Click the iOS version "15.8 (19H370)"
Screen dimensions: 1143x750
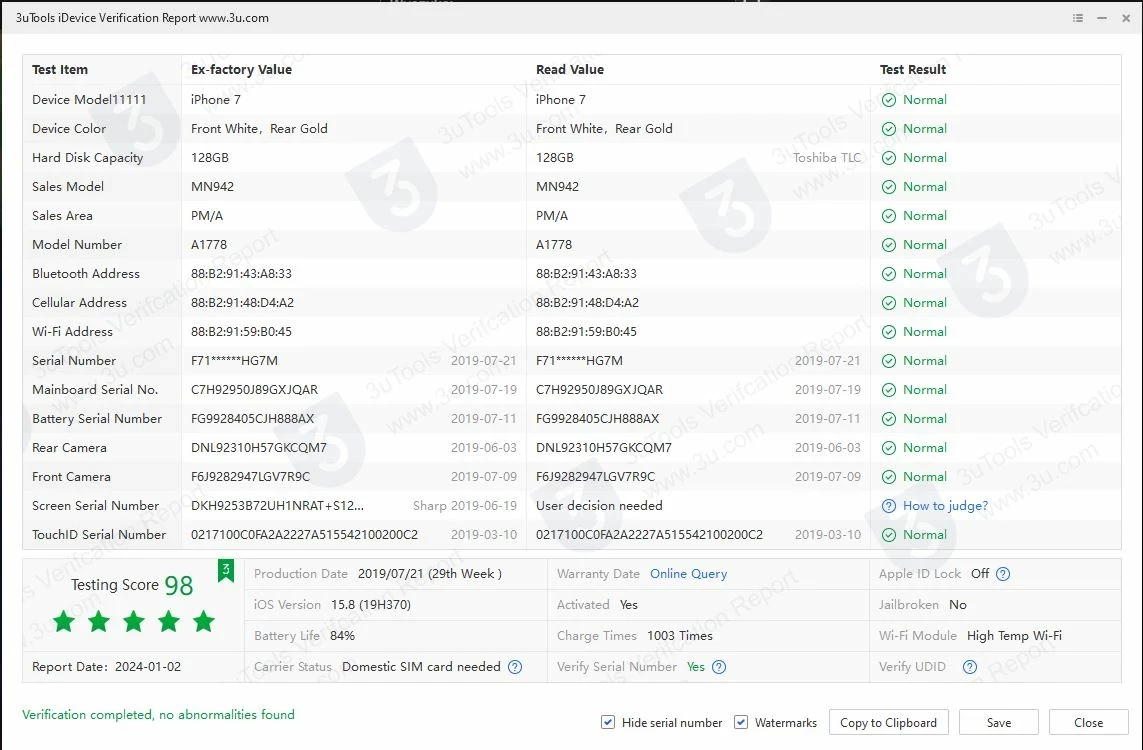pos(371,605)
